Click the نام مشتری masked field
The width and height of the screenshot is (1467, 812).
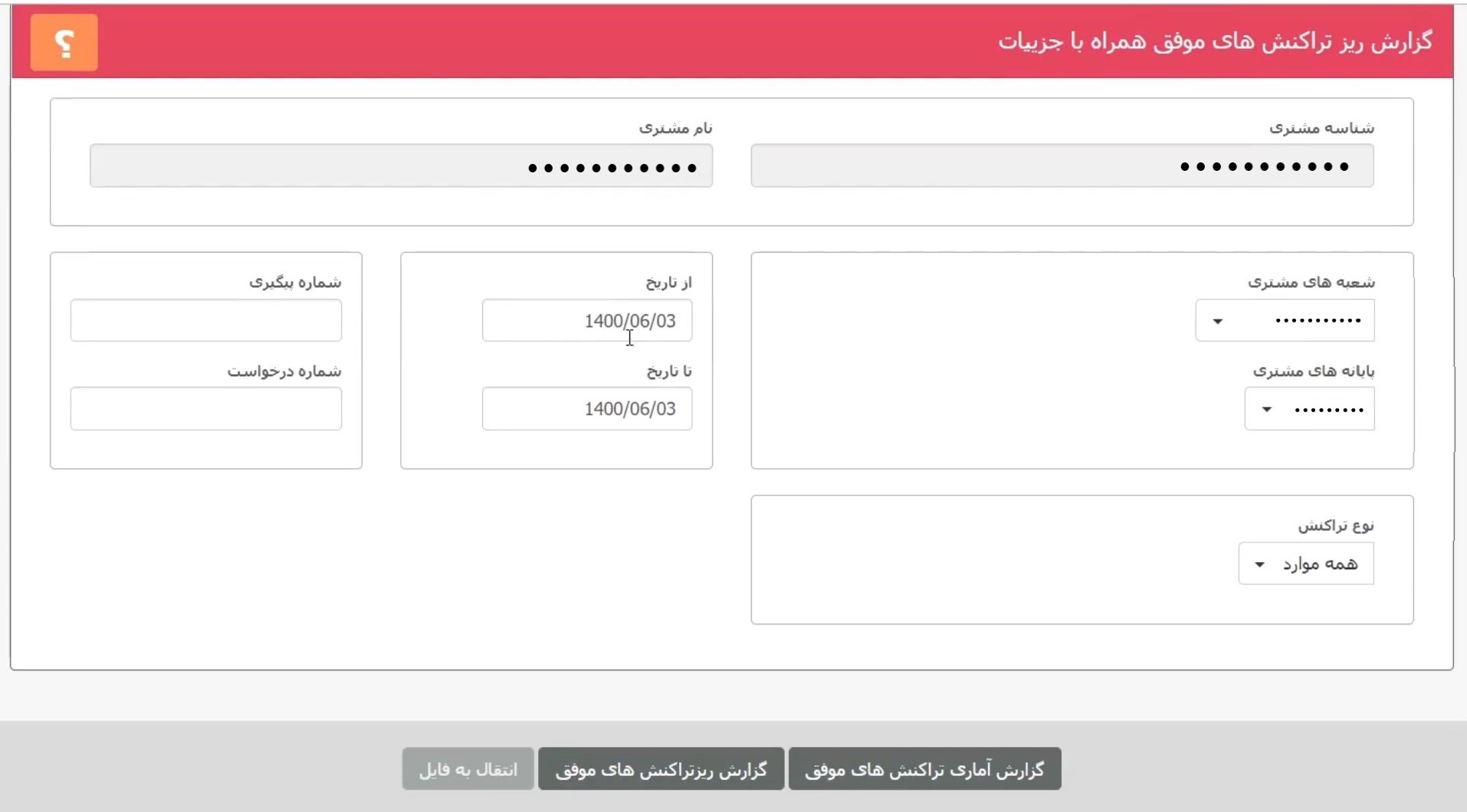(401, 165)
